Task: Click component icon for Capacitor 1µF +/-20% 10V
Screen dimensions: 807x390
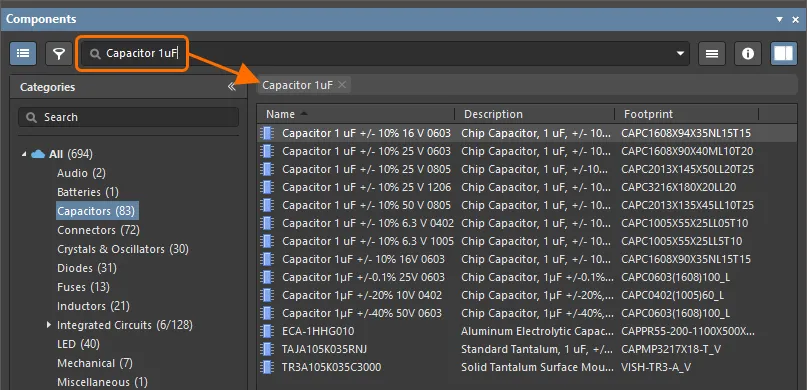Action: [x=267, y=295]
